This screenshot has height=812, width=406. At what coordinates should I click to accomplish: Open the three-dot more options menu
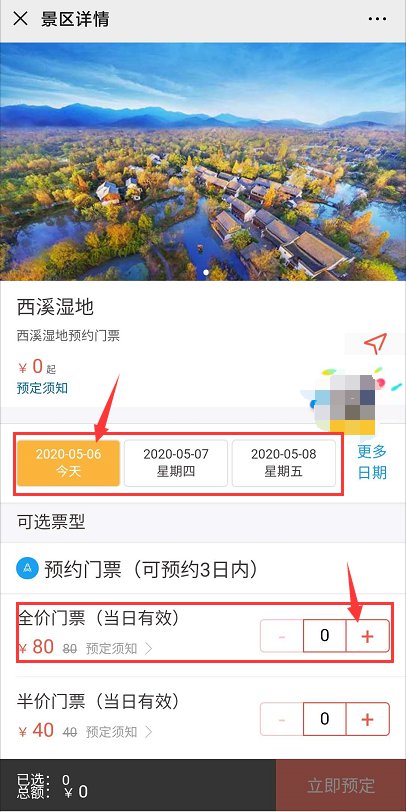(x=378, y=19)
